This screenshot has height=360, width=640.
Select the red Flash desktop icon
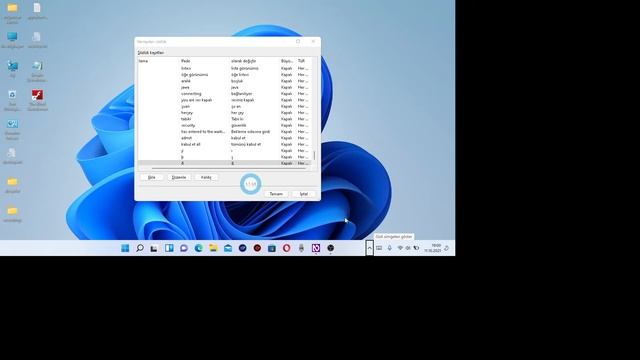pyautogui.click(x=38, y=100)
